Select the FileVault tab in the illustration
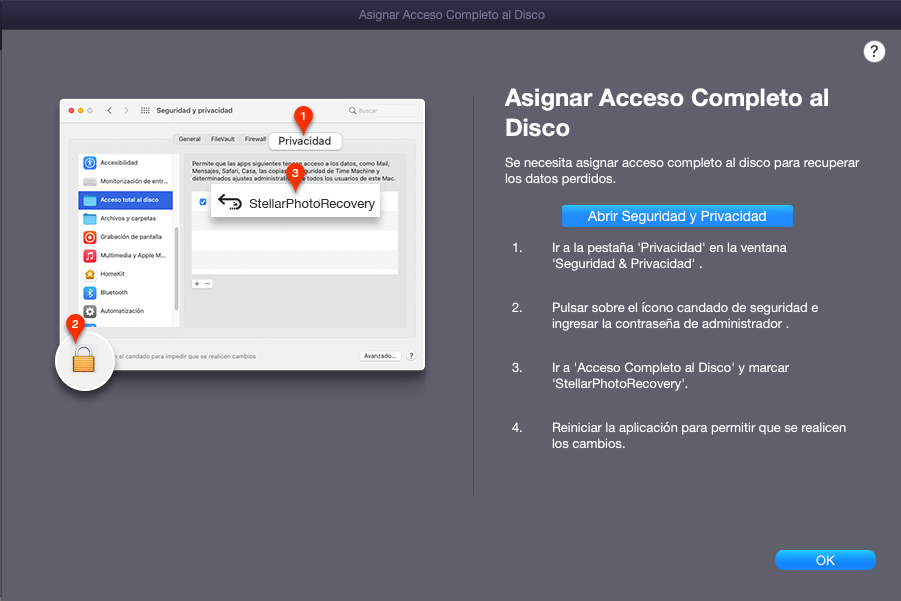The width and height of the screenshot is (901, 601). [x=223, y=139]
